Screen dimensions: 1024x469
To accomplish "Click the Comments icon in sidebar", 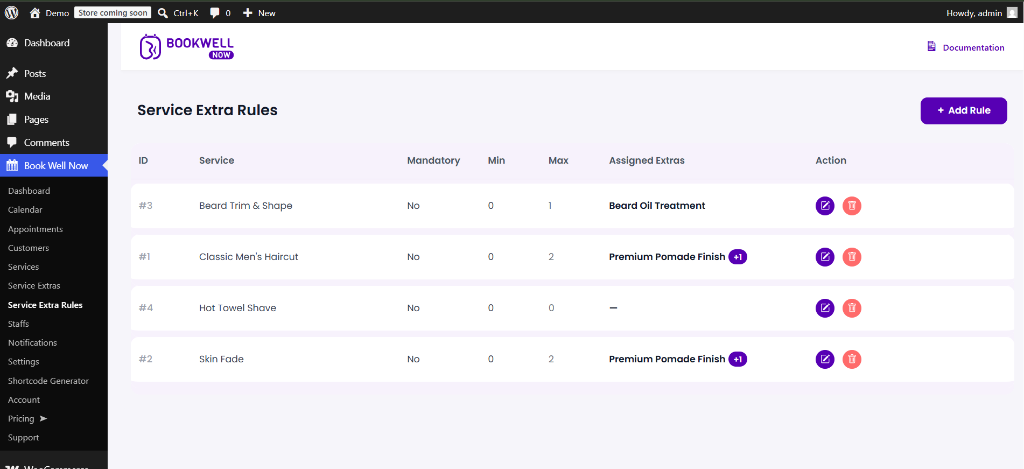I will pyautogui.click(x=12, y=142).
